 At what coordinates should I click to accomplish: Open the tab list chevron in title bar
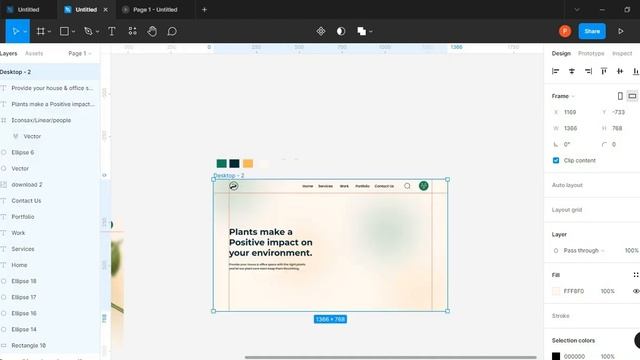(577, 9)
